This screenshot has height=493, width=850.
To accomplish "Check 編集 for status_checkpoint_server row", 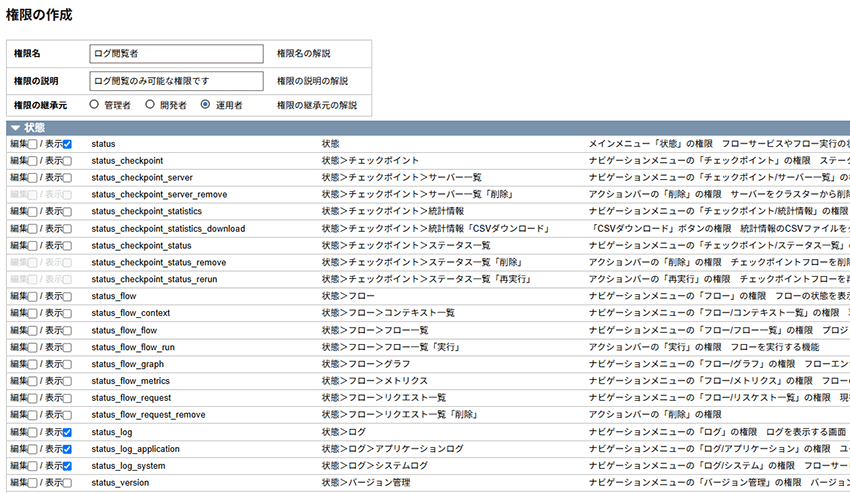I will click(32, 178).
